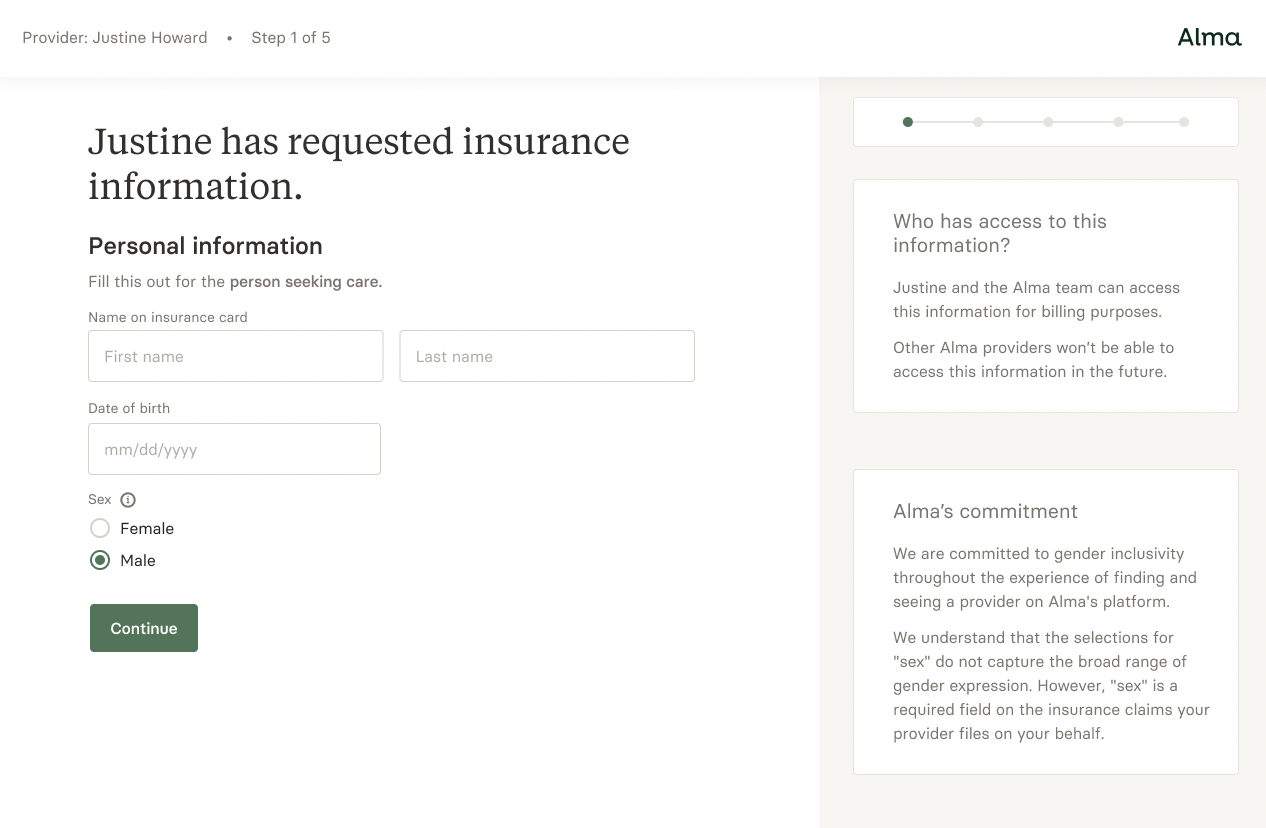Viewport: 1266px width, 828px height.
Task: Click the Date of birth input
Action: coord(234,449)
